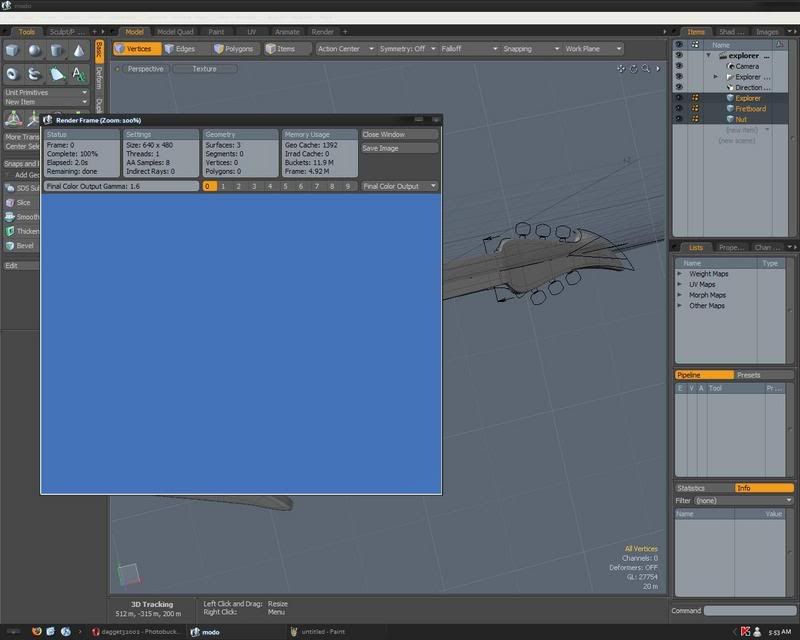Toggle visibility of the Fretboard item

tap(679, 109)
